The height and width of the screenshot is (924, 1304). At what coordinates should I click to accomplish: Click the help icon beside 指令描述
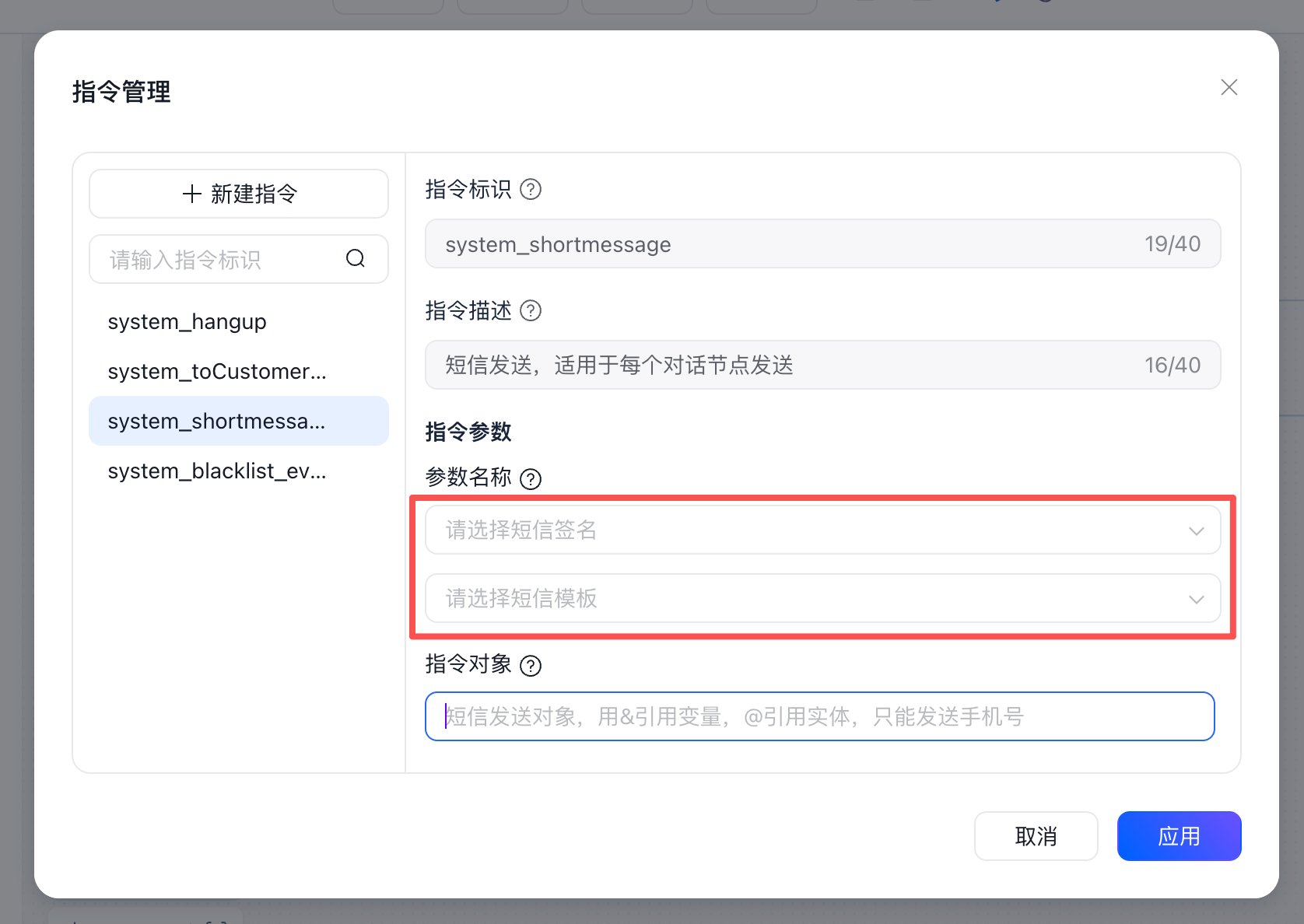(531, 311)
